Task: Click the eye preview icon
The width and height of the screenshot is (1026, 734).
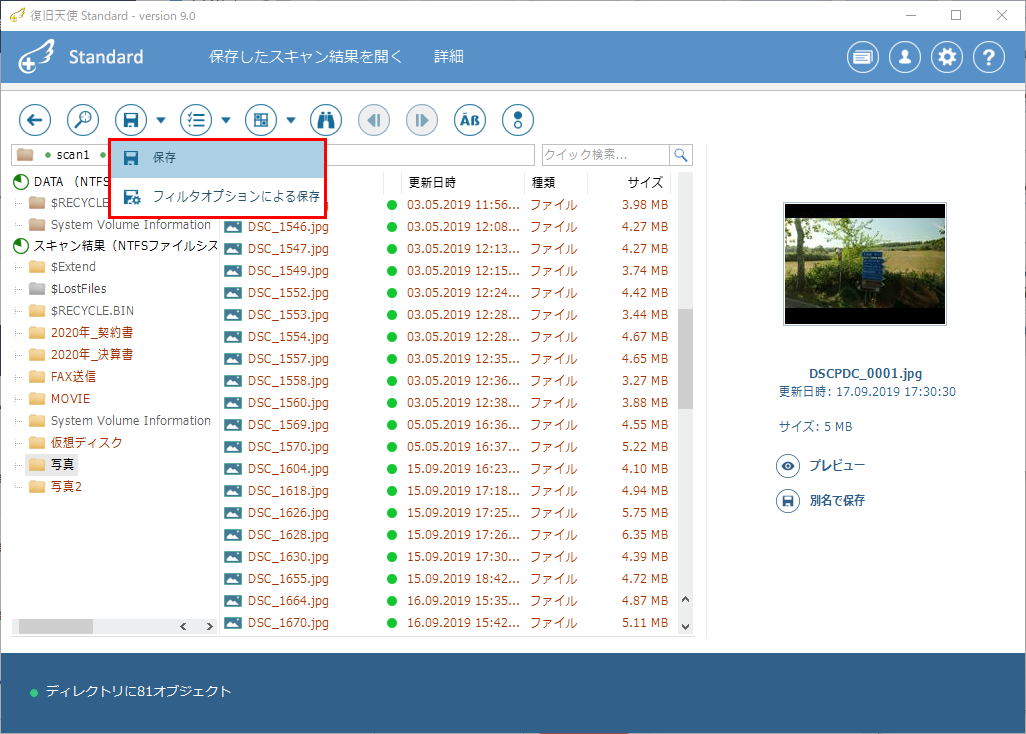Action: [788, 466]
